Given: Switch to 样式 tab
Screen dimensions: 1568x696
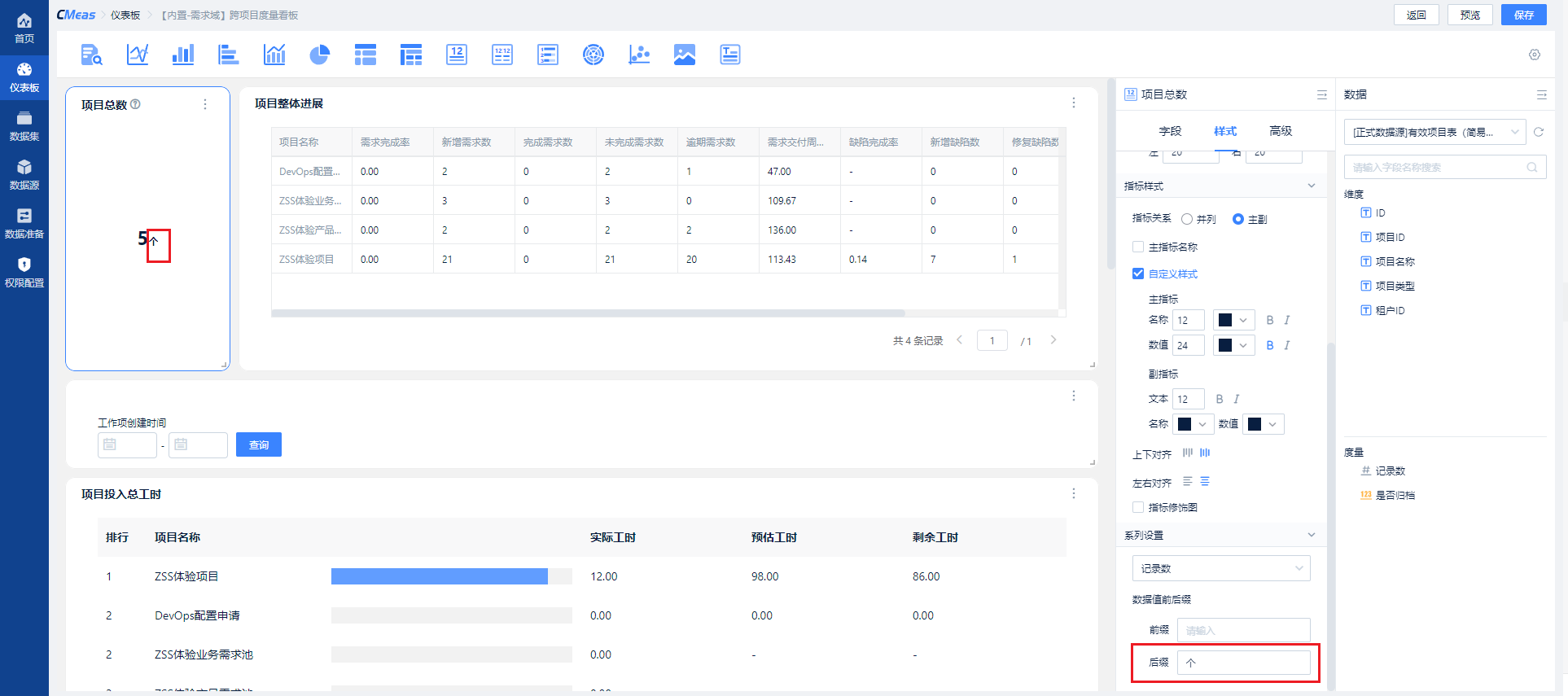Looking at the screenshot, I should 1225,131.
